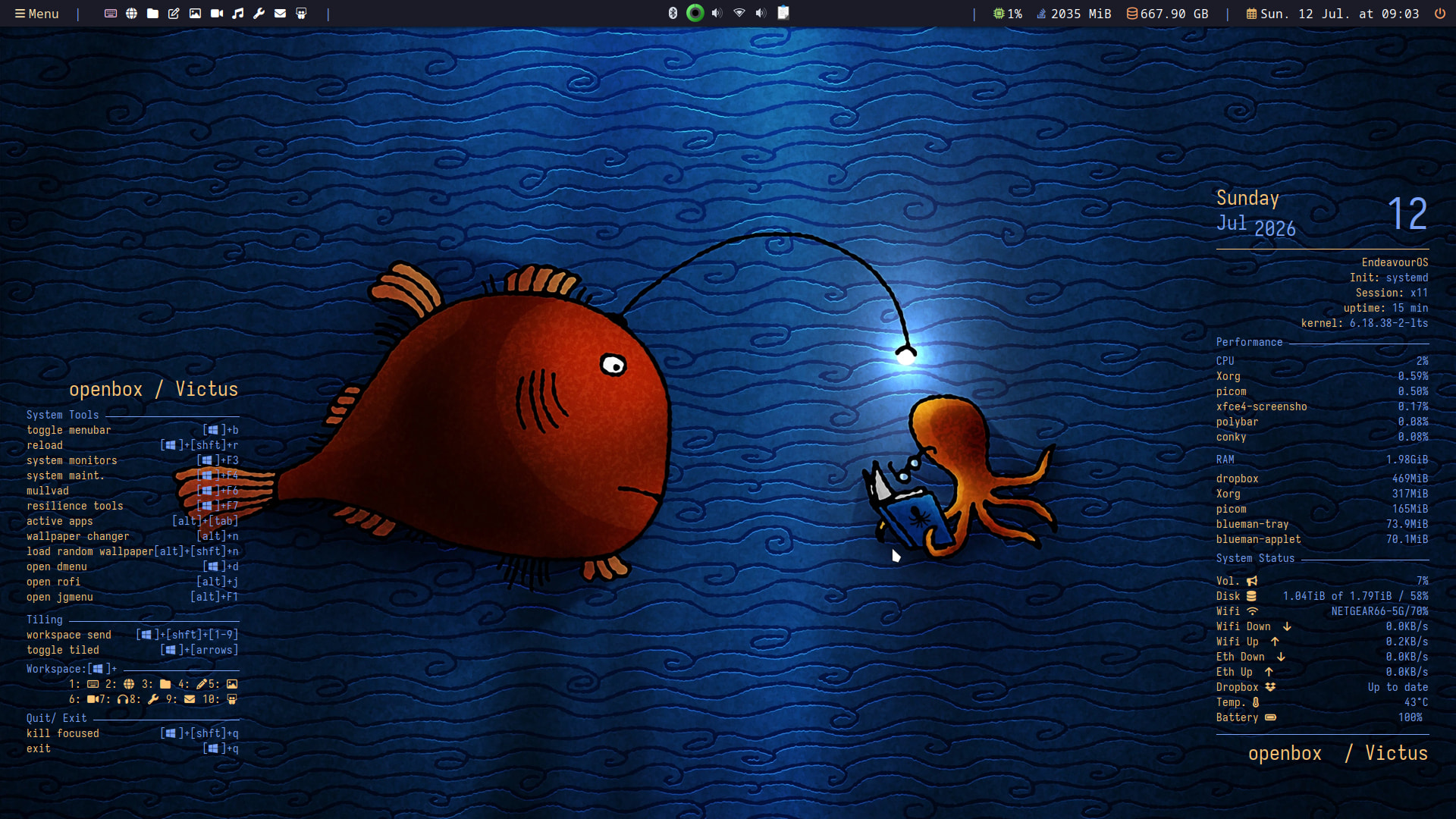This screenshot has height=819, width=1456.
Task: Open the power menu icon in top bar
Action: click(1439, 14)
